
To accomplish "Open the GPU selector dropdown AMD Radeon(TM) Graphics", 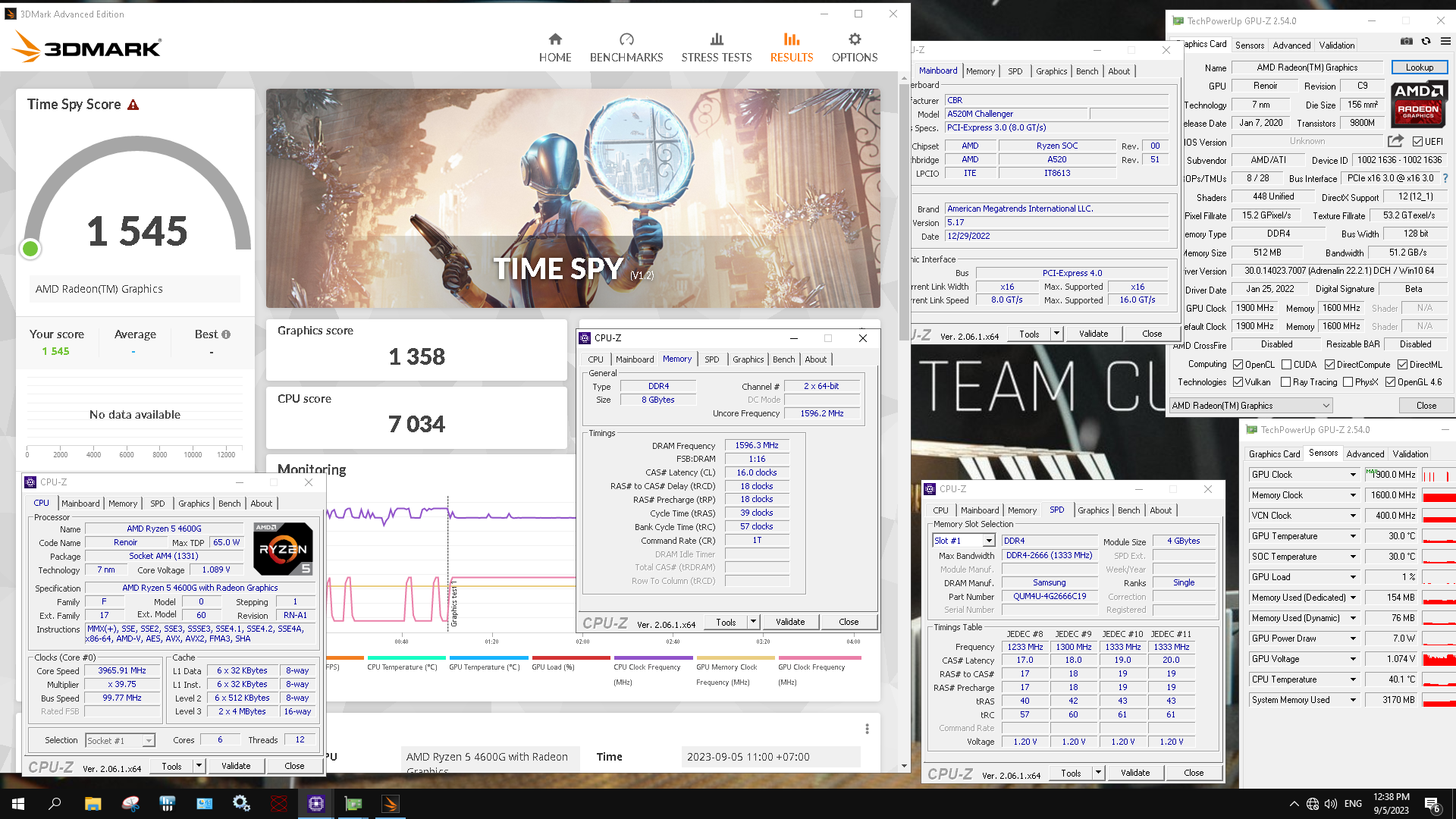I will pyautogui.click(x=1251, y=406).
